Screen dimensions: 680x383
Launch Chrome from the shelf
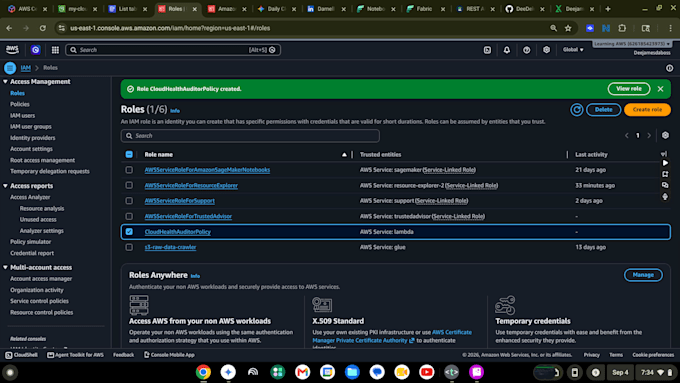pyautogui.click(x=203, y=372)
